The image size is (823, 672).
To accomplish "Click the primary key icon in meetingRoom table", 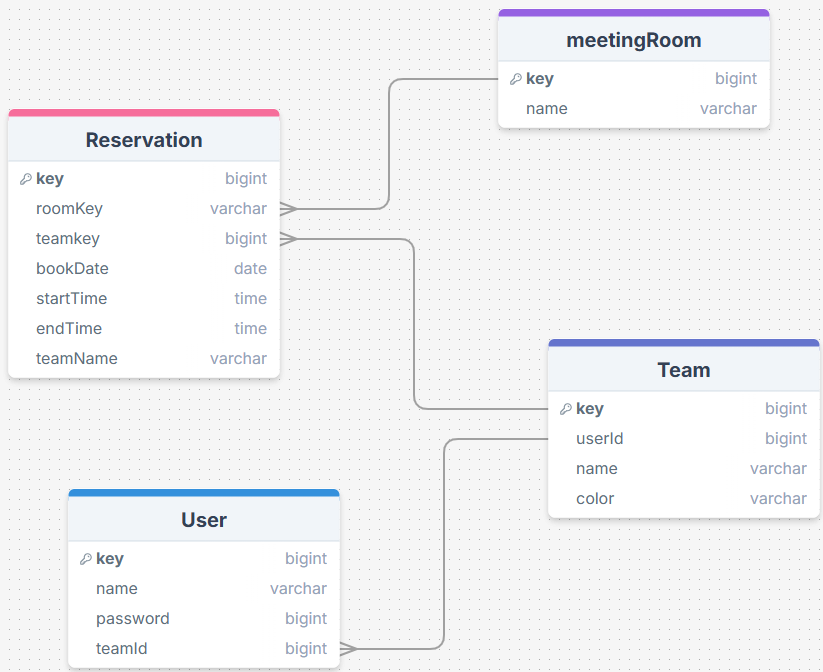I will pyautogui.click(x=516, y=79).
